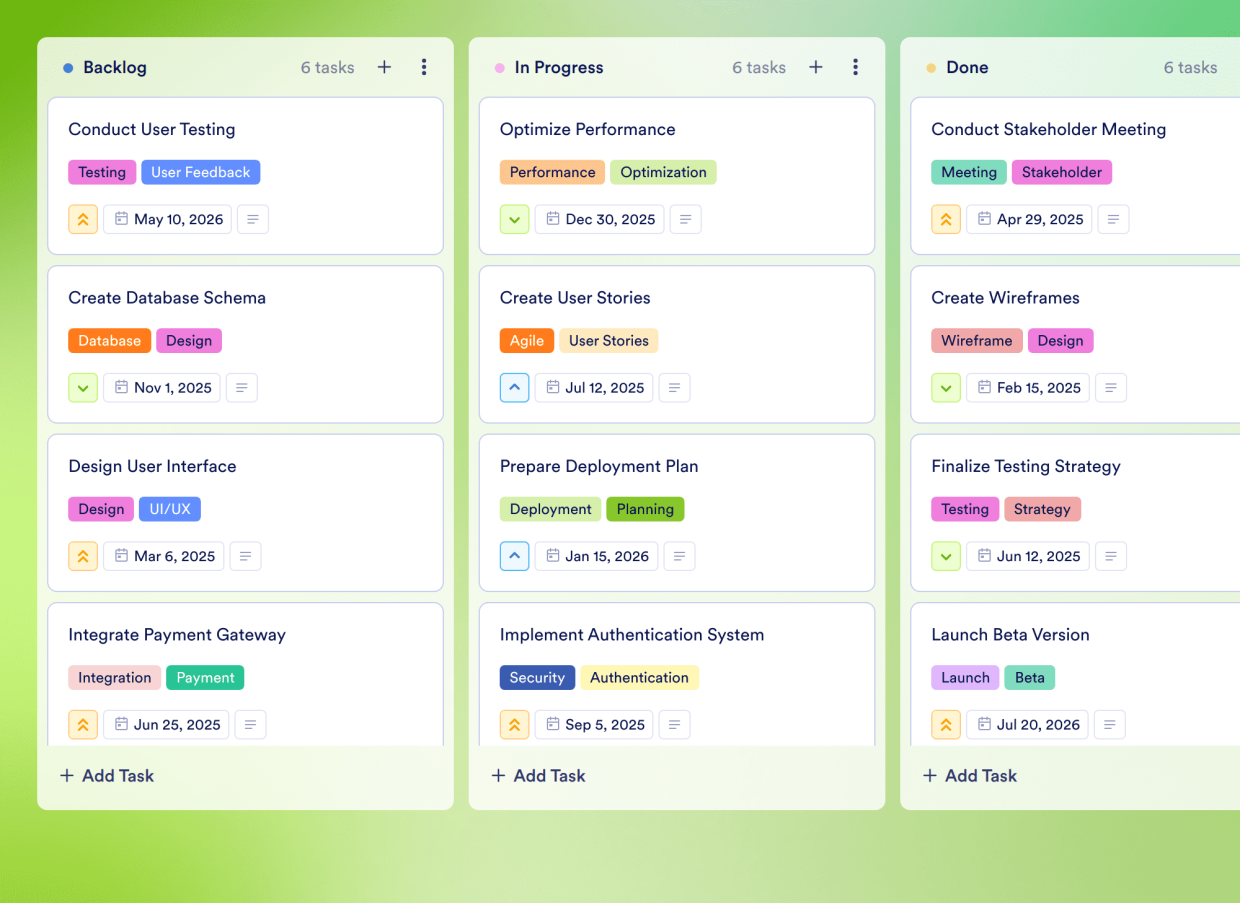Click the Sep 5, 2025 due date field
The image size is (1240, 903).
[x=594, y=724]
